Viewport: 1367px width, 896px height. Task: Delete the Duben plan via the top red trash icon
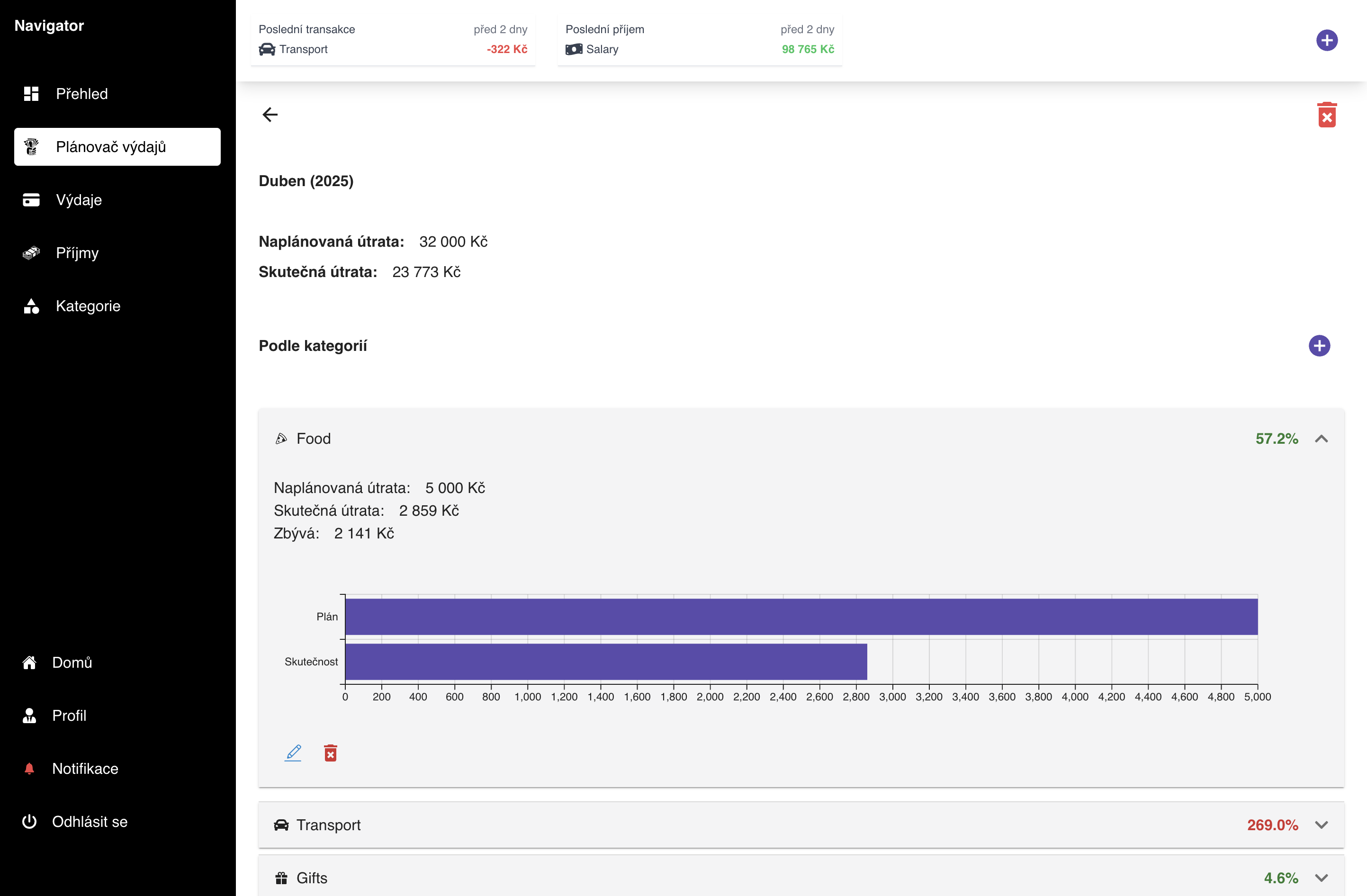click(x=1327, y=116)
